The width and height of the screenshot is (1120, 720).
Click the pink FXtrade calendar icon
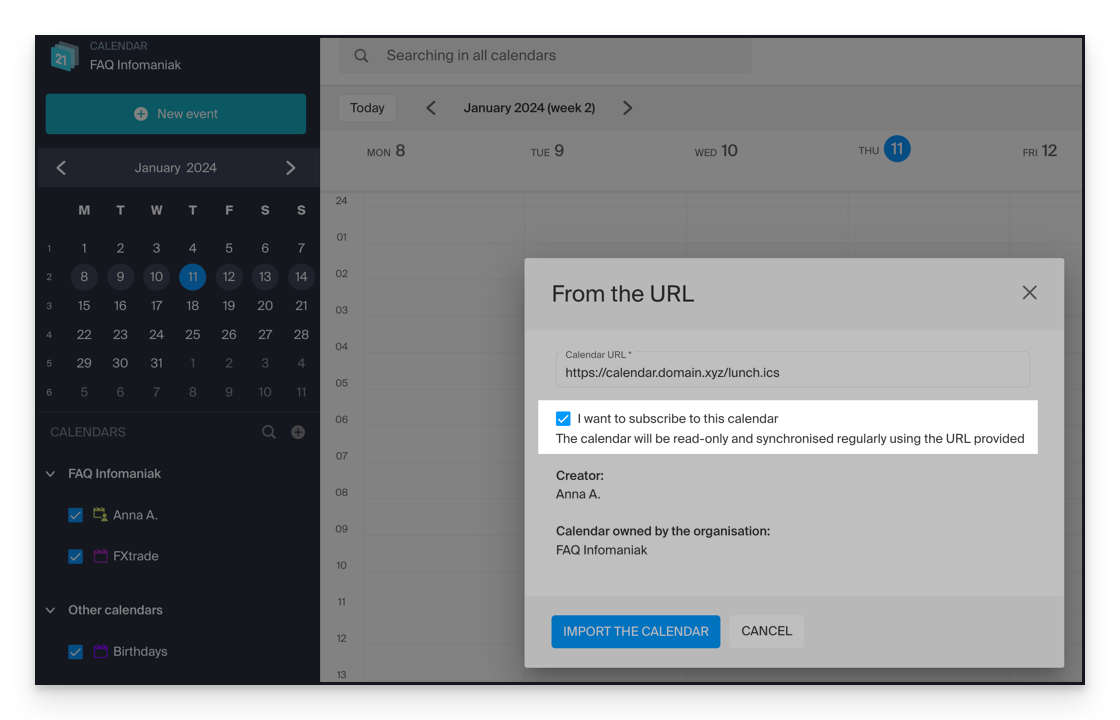point(100,556)
